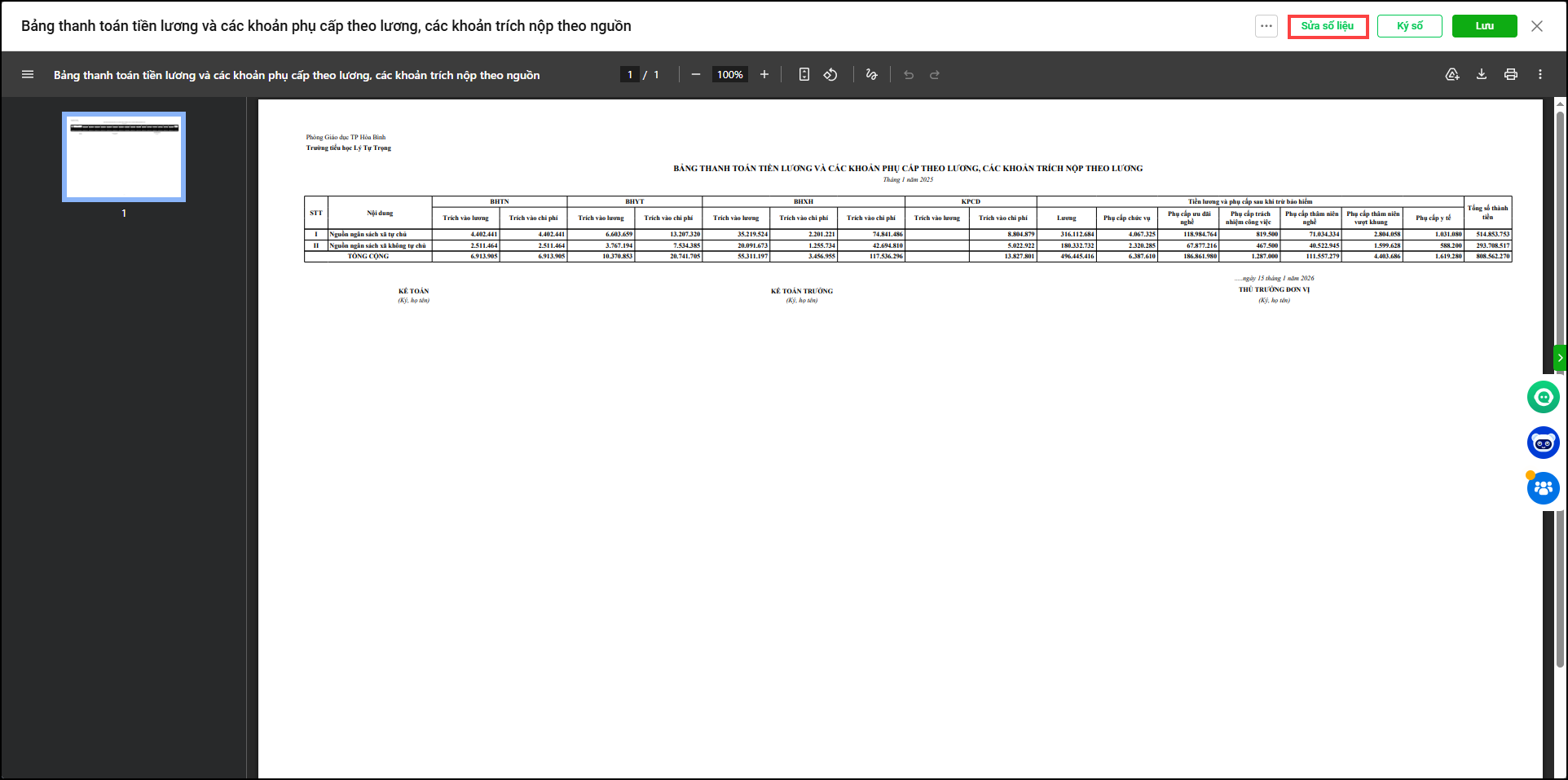Click the page number input field
Screen dimensions: 1568x780
click(x=630, y=74)
